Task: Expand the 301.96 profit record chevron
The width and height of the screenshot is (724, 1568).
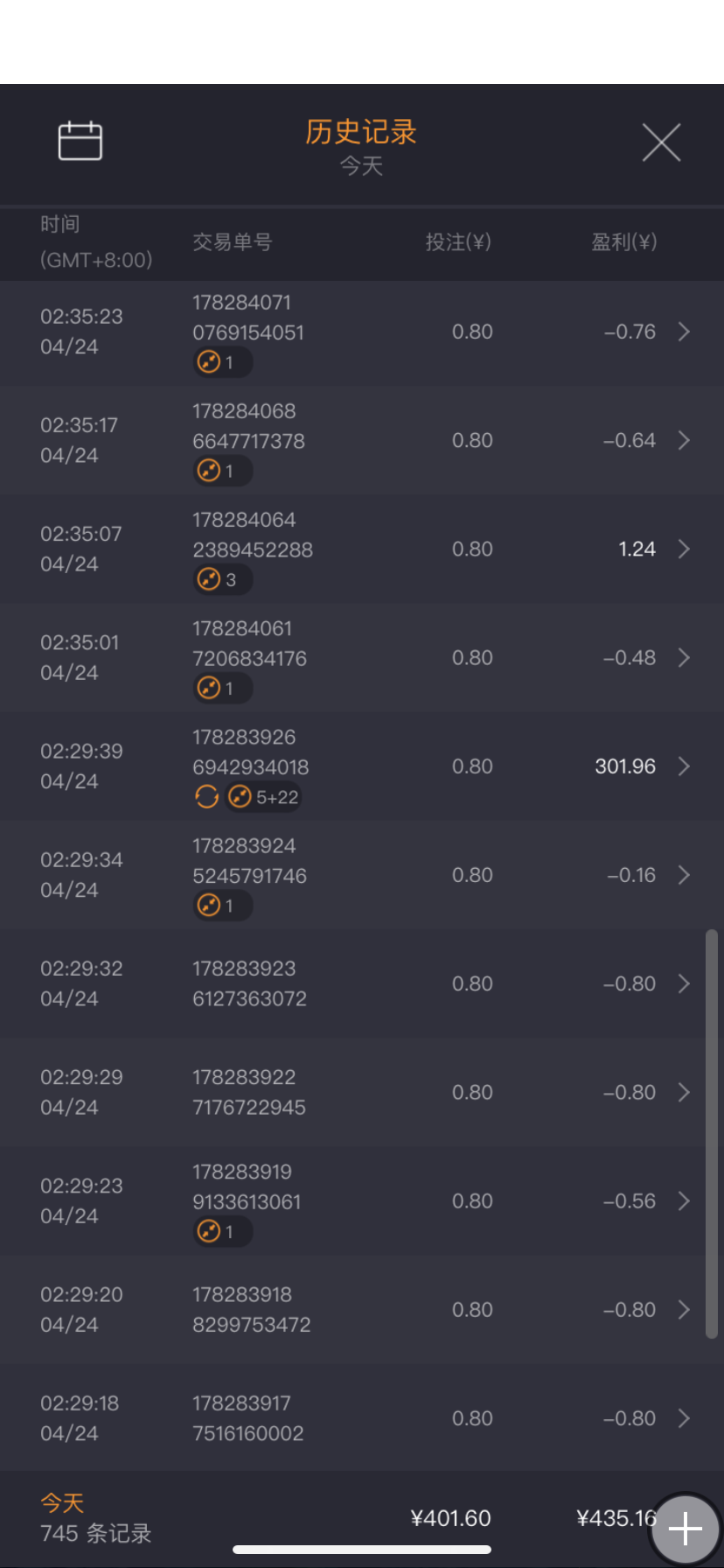Action: (685, 766)
